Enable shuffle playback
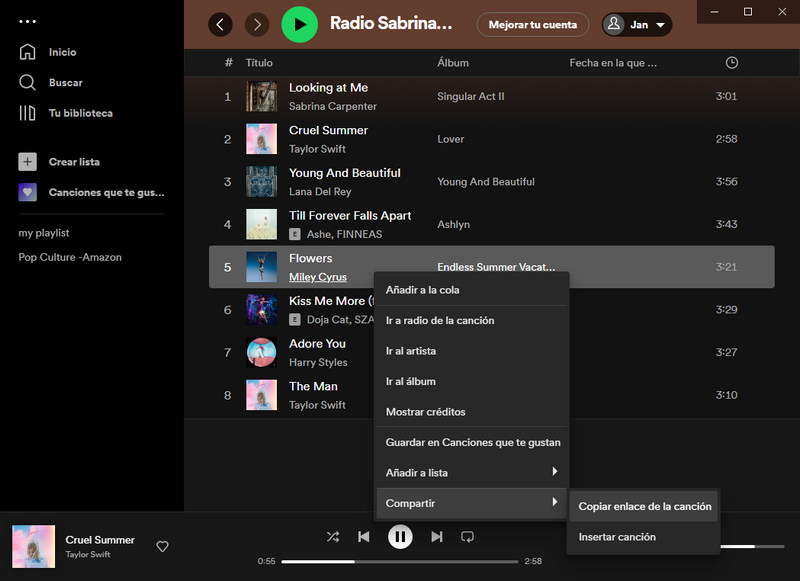Screen dimensions: 800x581 [333, 537]
